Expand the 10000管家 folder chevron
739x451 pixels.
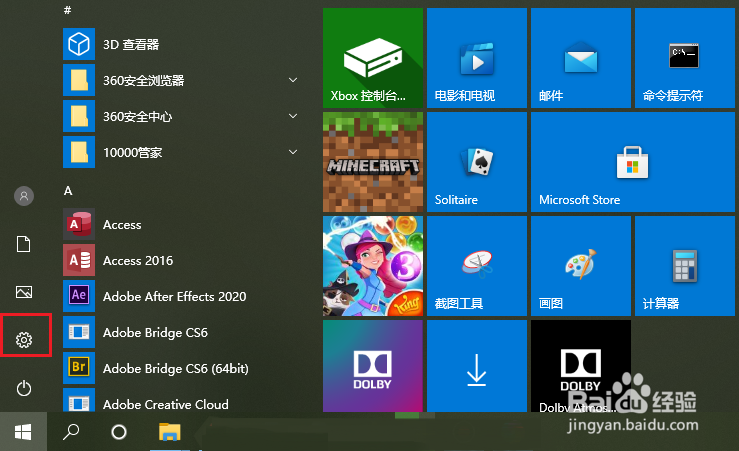(x=293, y=152)
